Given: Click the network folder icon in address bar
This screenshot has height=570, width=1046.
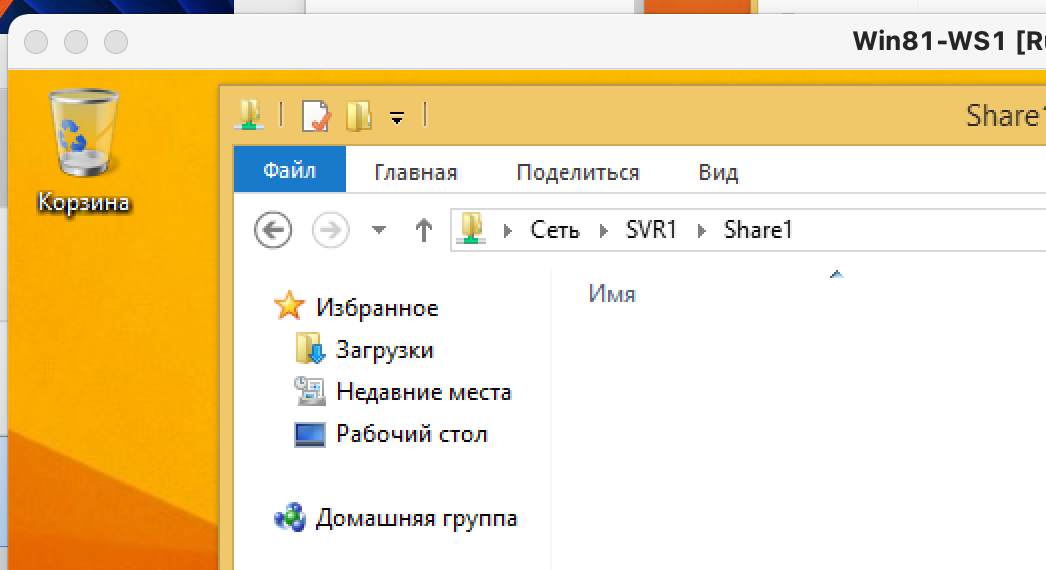Looking at the screenshot, I should coord(472,228).
